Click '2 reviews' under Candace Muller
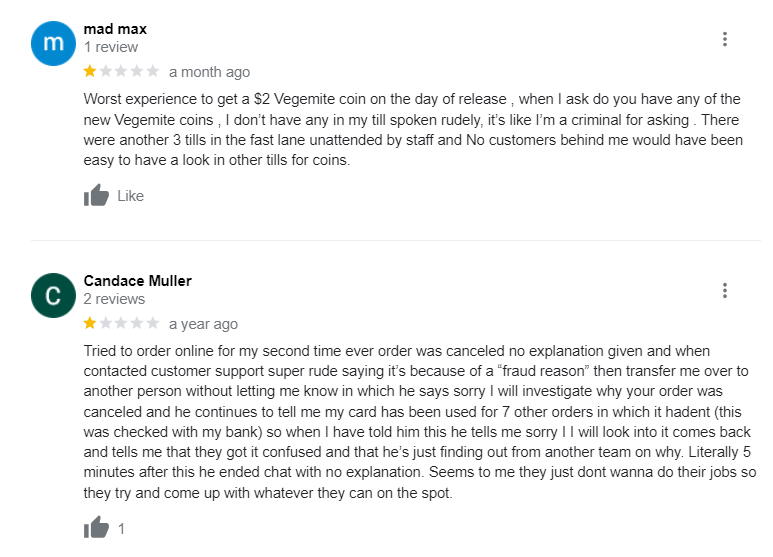Screen dimensions: 773x557 [114, 299]
